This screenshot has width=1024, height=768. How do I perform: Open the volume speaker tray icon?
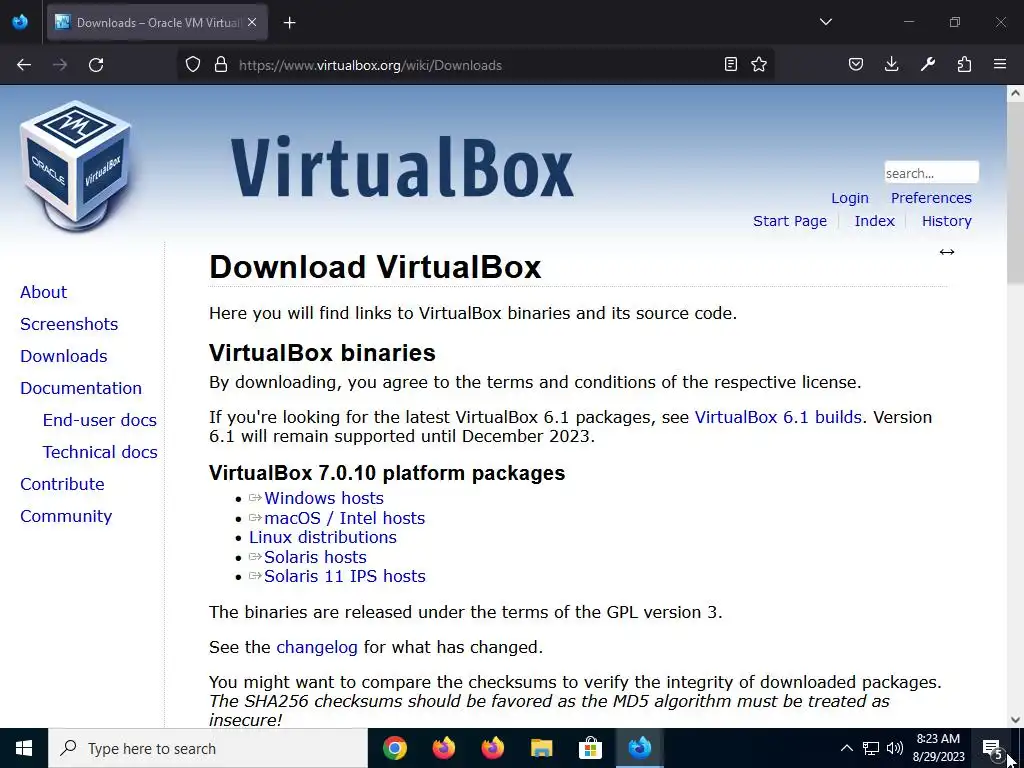[x=895, y=748]
